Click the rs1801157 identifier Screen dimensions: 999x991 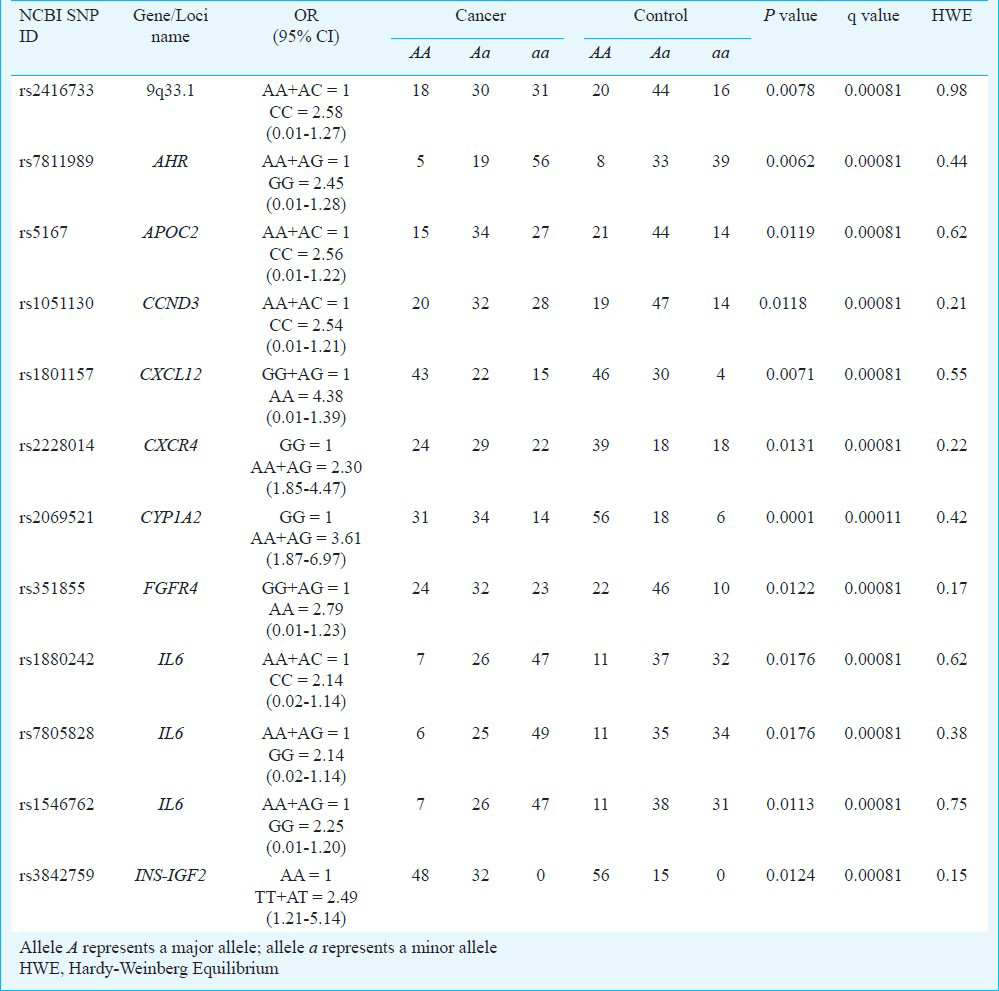[56, 374]
